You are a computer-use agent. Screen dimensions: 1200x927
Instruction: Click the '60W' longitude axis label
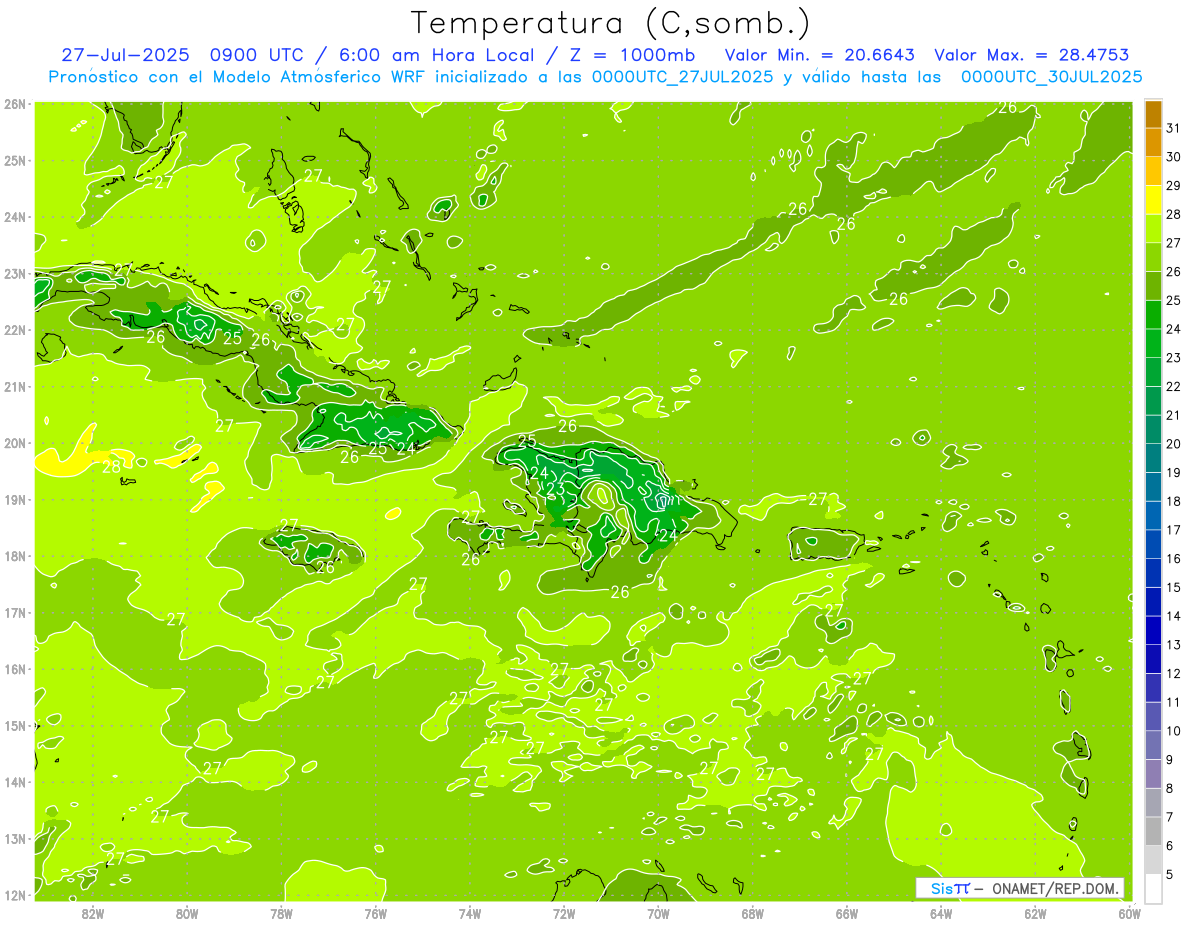pyautogui.click(x=1130, y=913)
